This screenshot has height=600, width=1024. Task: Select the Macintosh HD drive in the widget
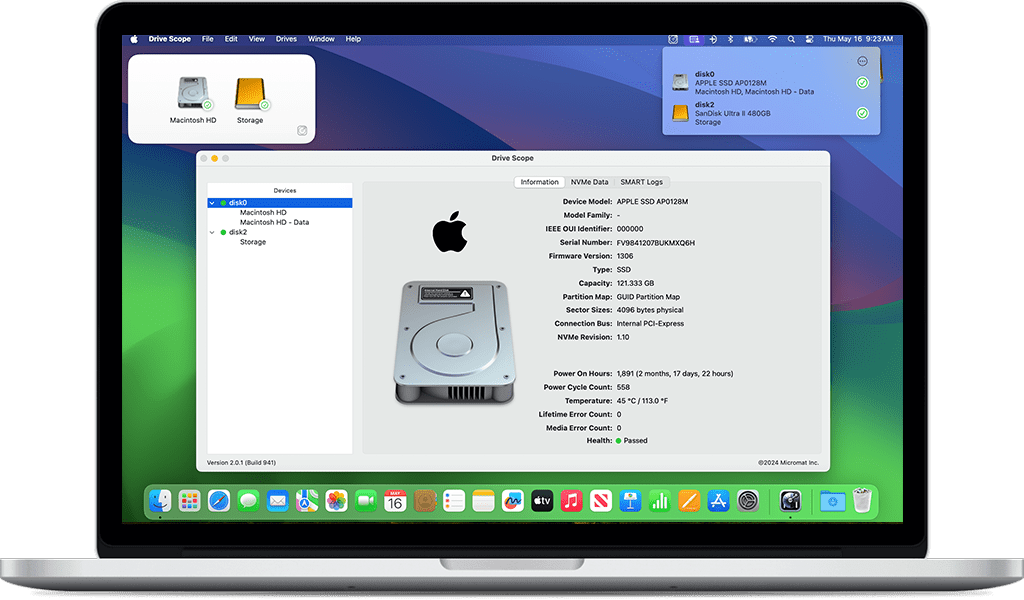(193, 100)
